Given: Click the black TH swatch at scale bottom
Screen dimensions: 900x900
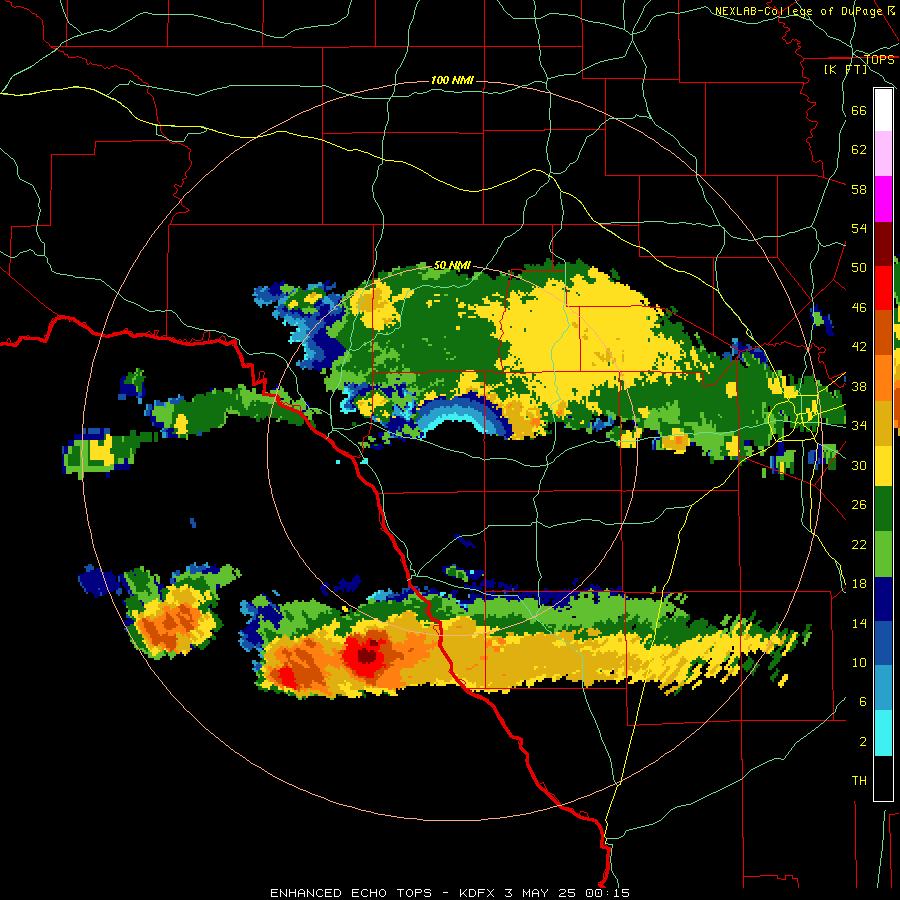Looking at the screenshot, I should [883, 778].
